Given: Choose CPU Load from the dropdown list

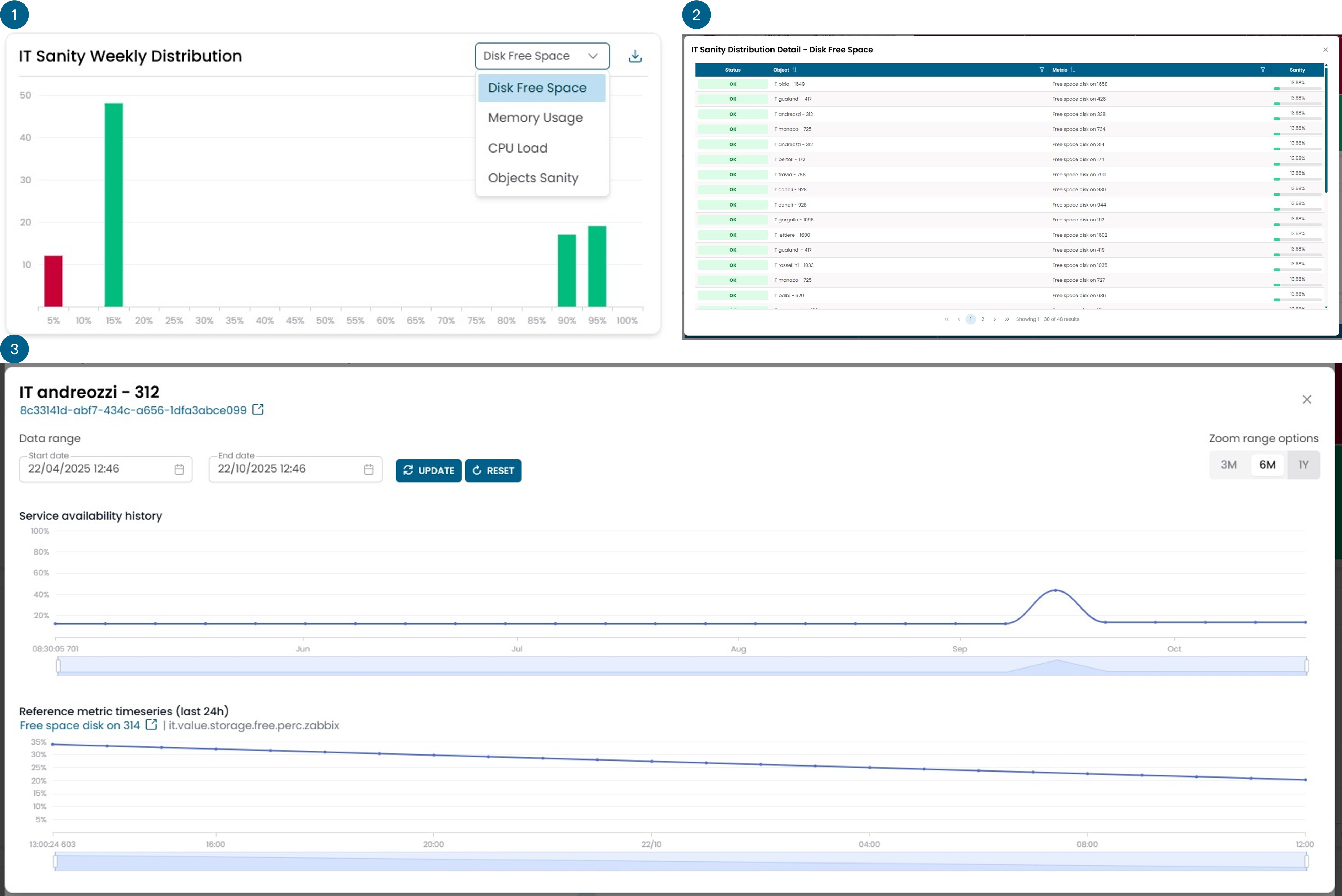Looking at the screenshot, I should point(517,148).
